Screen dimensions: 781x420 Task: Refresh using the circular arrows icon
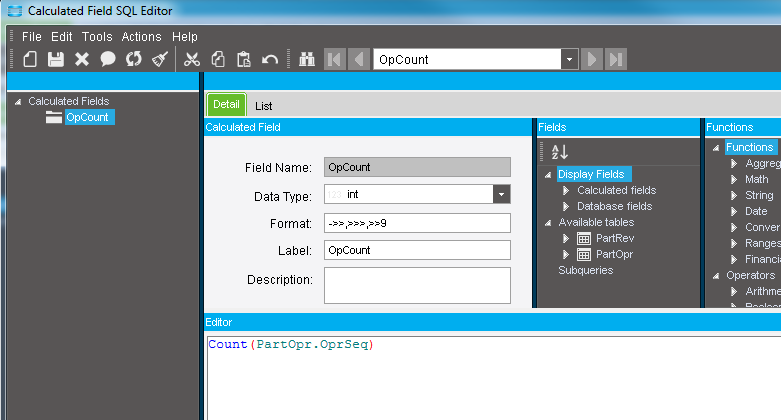point(133,59)
